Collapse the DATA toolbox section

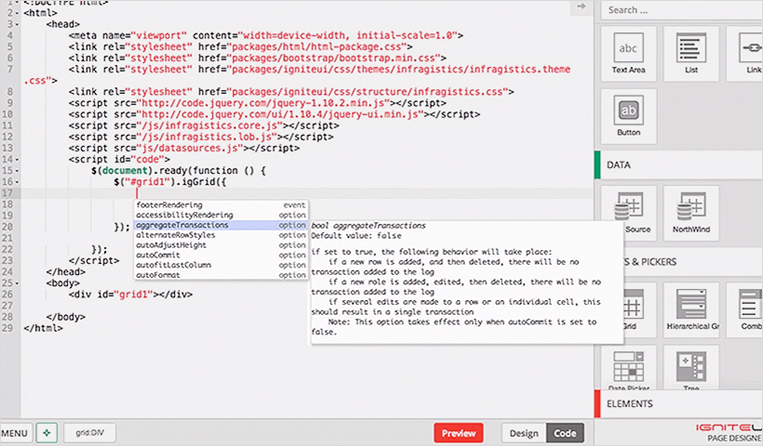click(x=680, y=164)
